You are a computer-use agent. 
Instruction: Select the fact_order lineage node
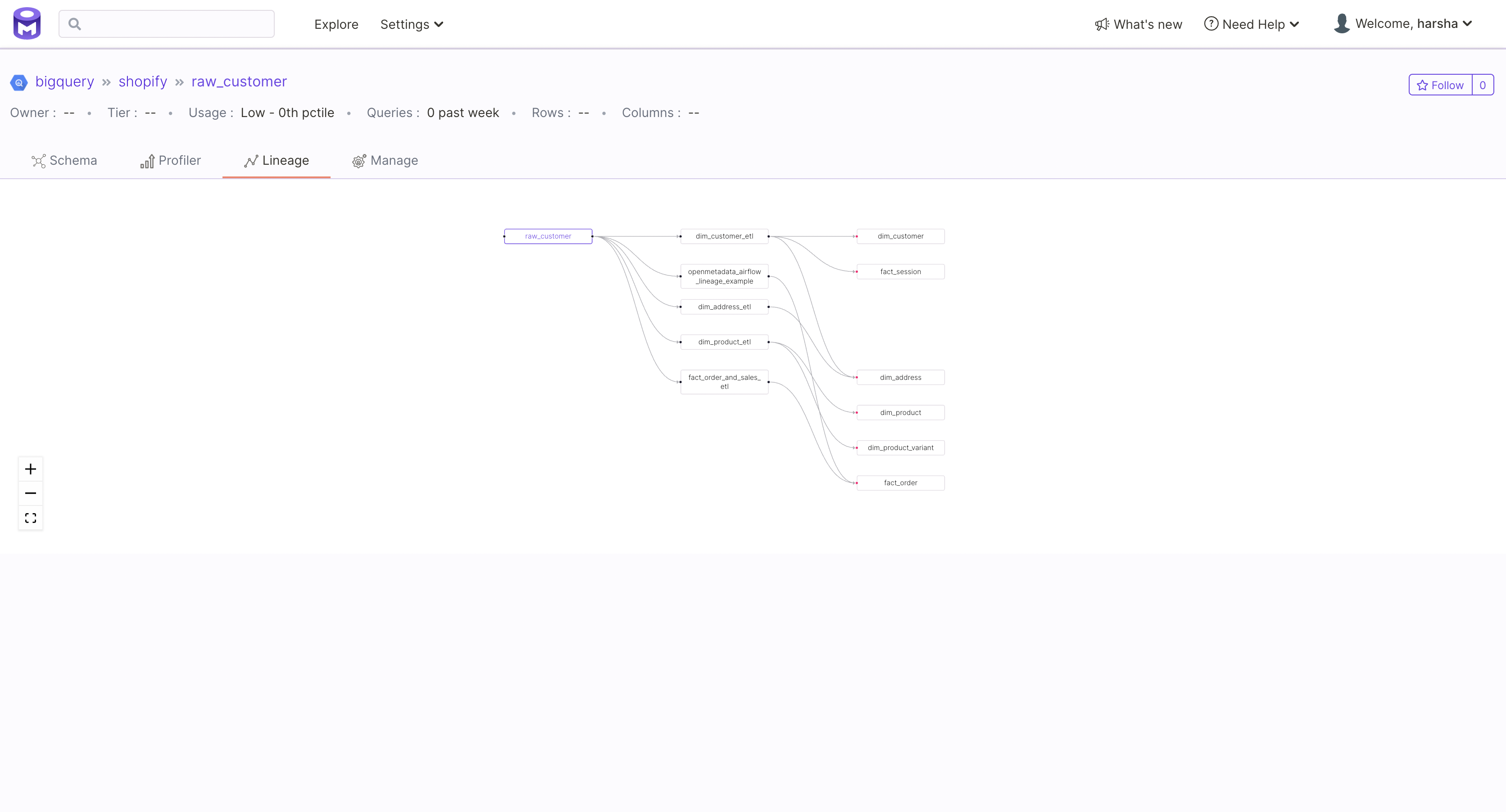coord(900,483)
